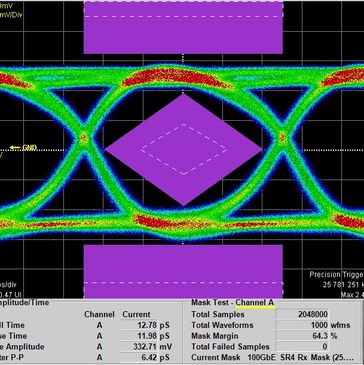Select the Mask Margin 64.3 field
Screen dimensions: 364x365
(x=302, y=336)
